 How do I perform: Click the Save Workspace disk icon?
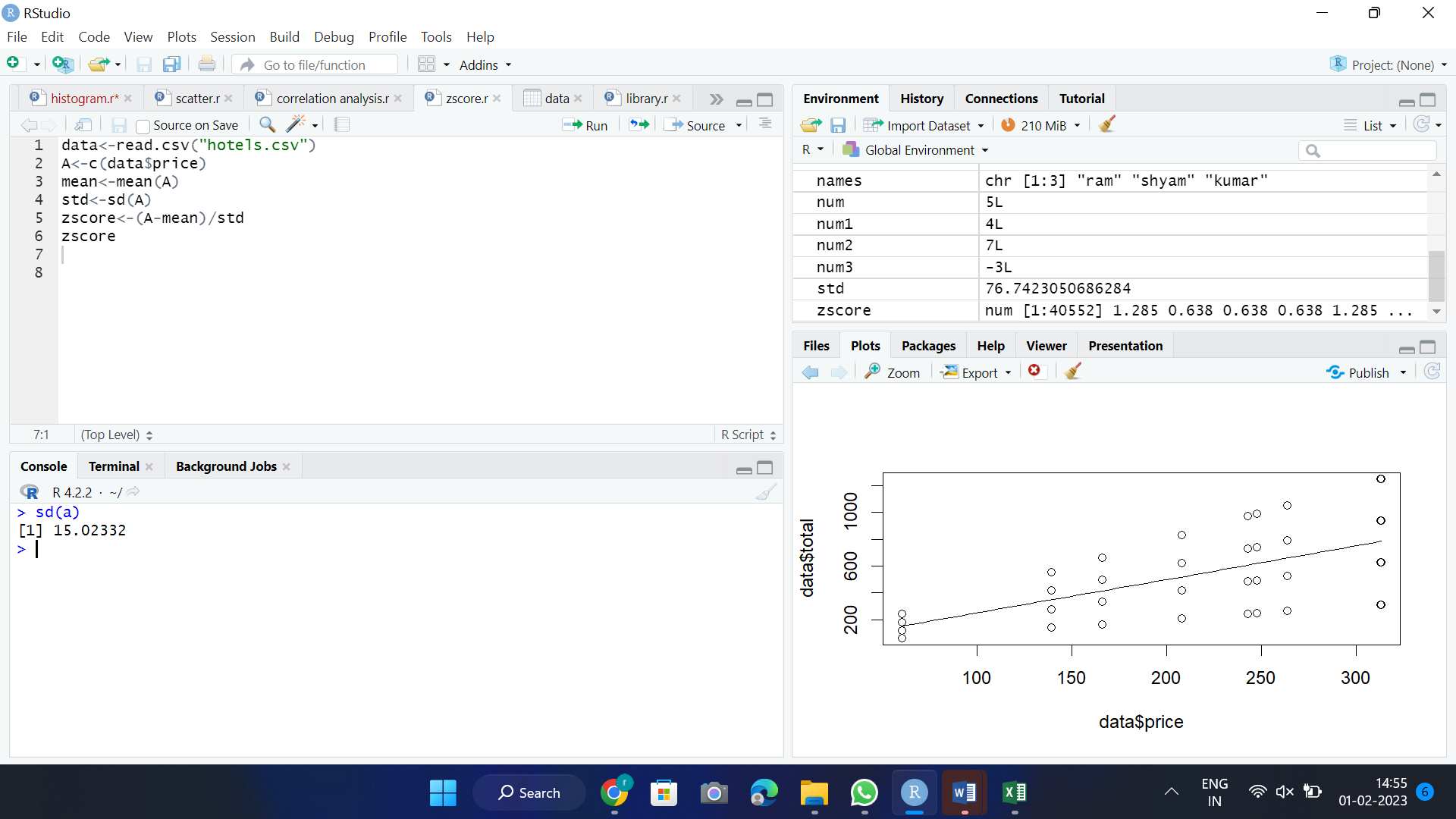[838, 125]
